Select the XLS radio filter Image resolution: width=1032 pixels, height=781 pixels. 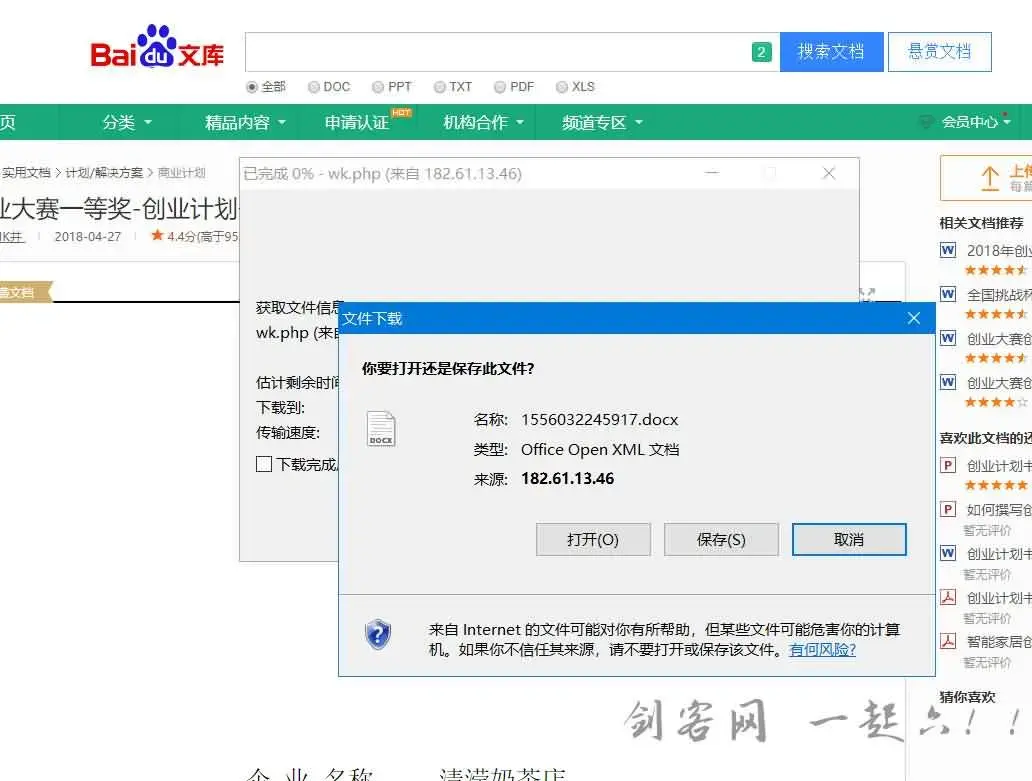(561, 87)
